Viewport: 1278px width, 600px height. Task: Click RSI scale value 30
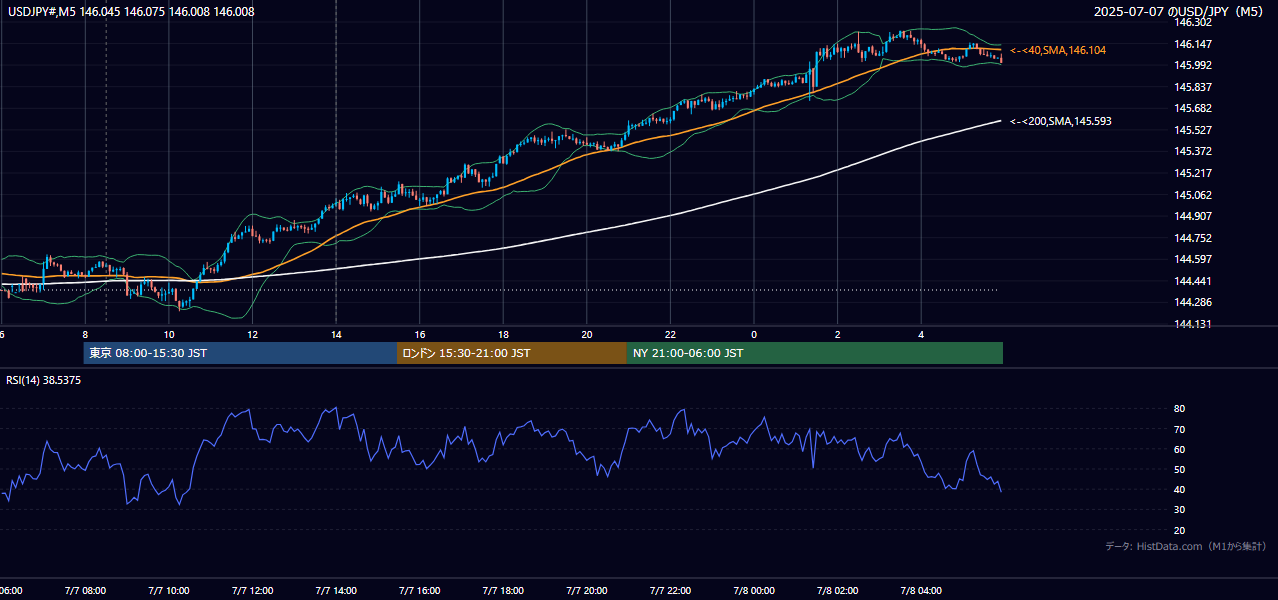pyautogui.click(x=1180, y=510)
